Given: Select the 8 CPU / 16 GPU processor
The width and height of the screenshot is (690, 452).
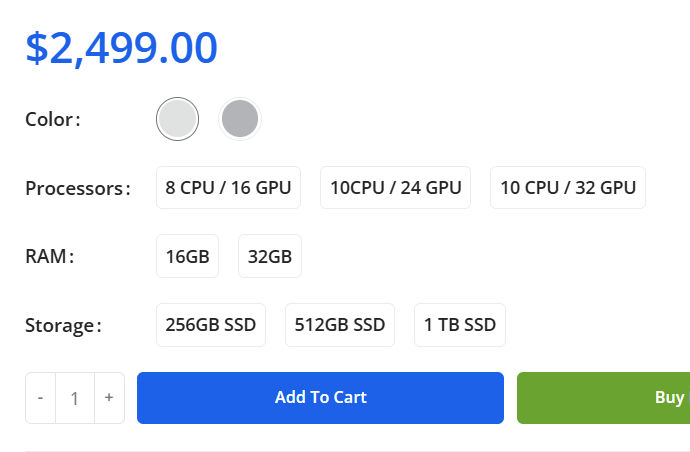Looking at the screenshot, I should [x=228, y=188].
